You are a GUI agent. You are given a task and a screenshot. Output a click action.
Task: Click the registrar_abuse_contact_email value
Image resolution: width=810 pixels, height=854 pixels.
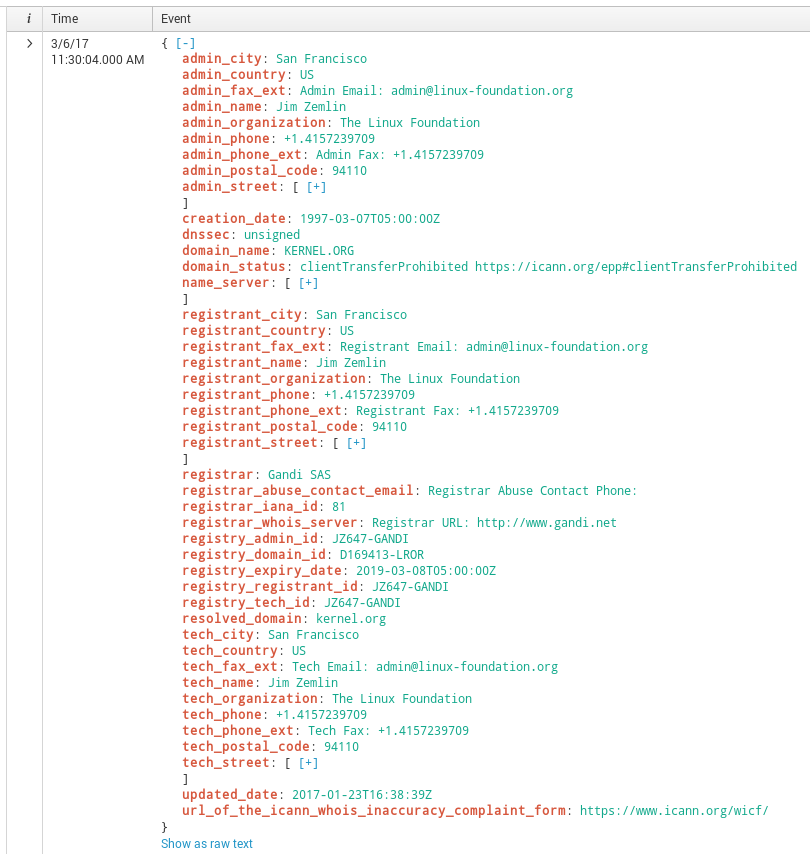532,491
